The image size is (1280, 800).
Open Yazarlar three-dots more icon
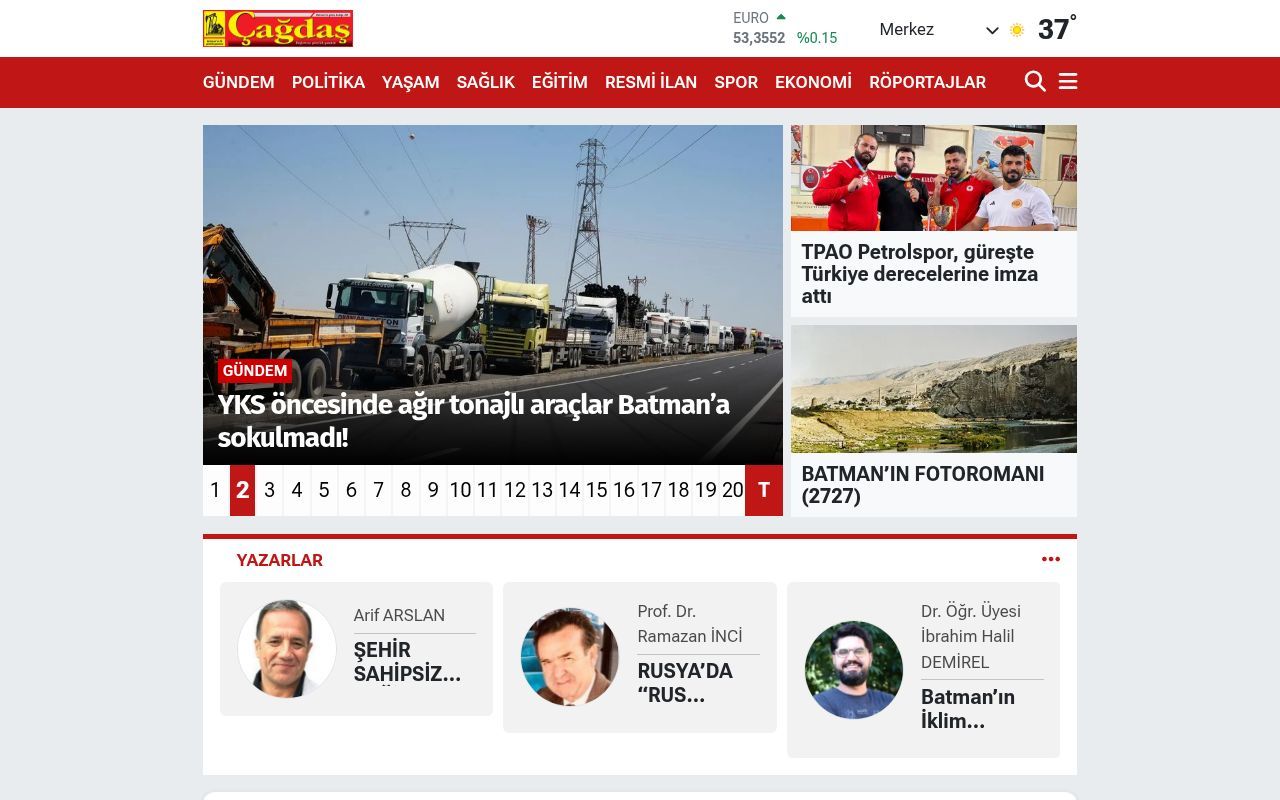tap(1051, 559)
